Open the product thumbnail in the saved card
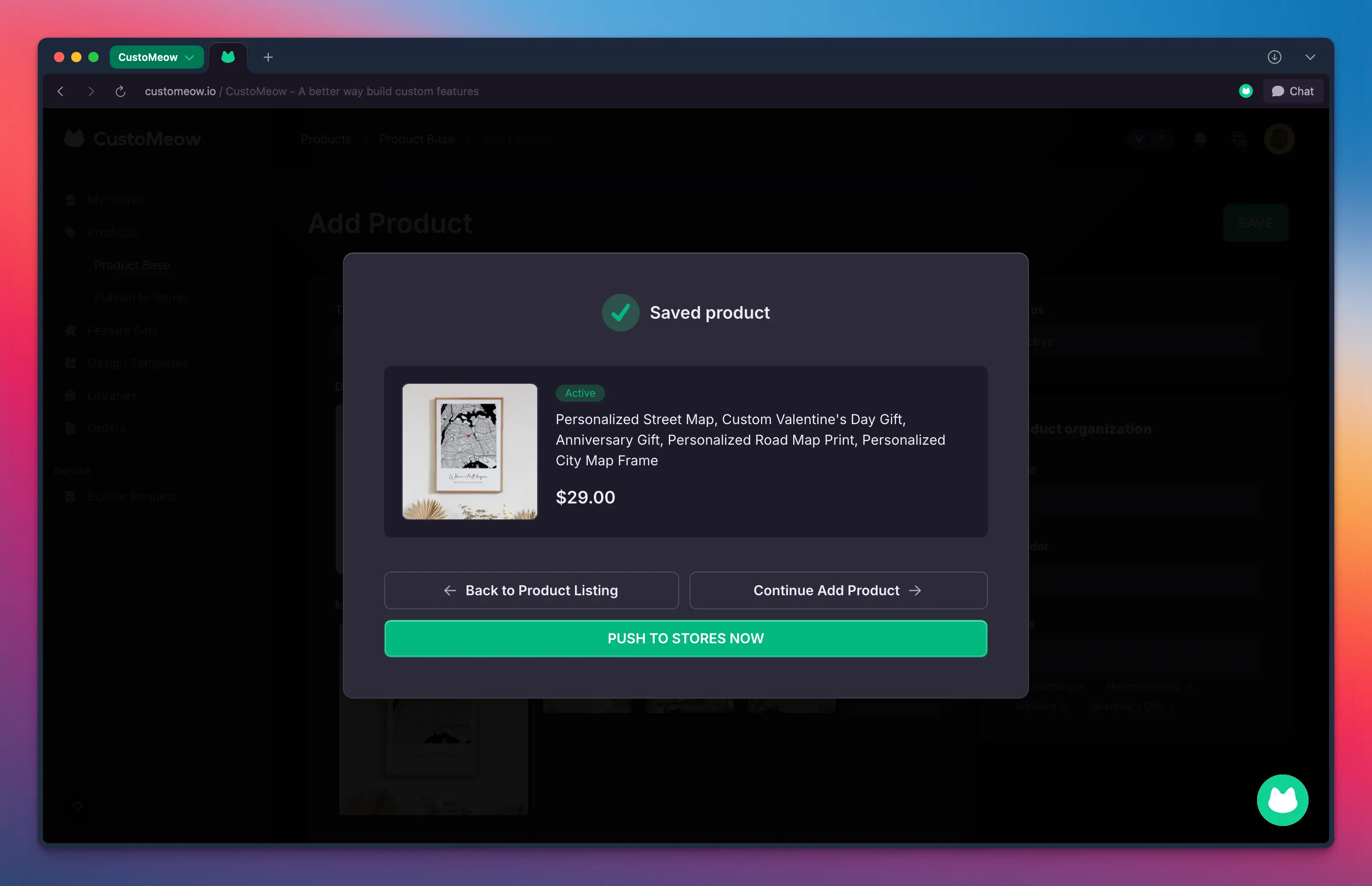The image size is (1372, 886). click(470, 451)
